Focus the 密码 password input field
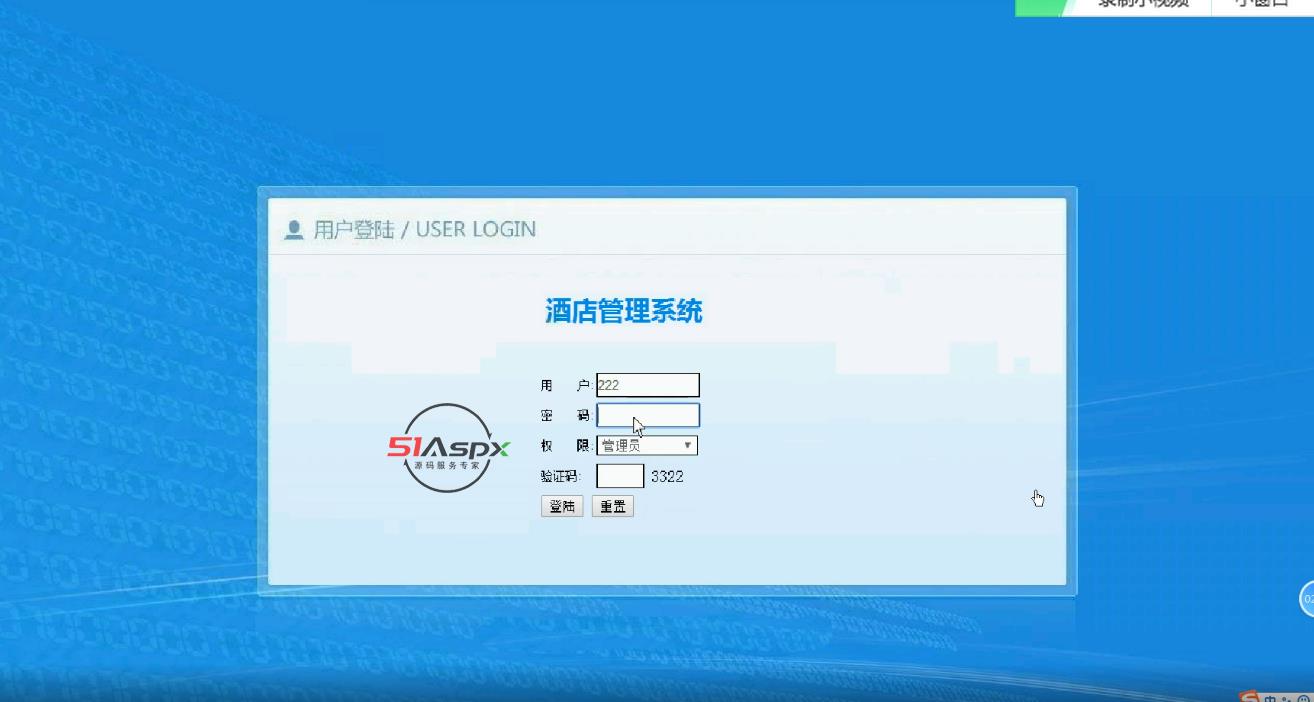Image resolution: width=1314 pixels, height=702 pixels. 648,415
